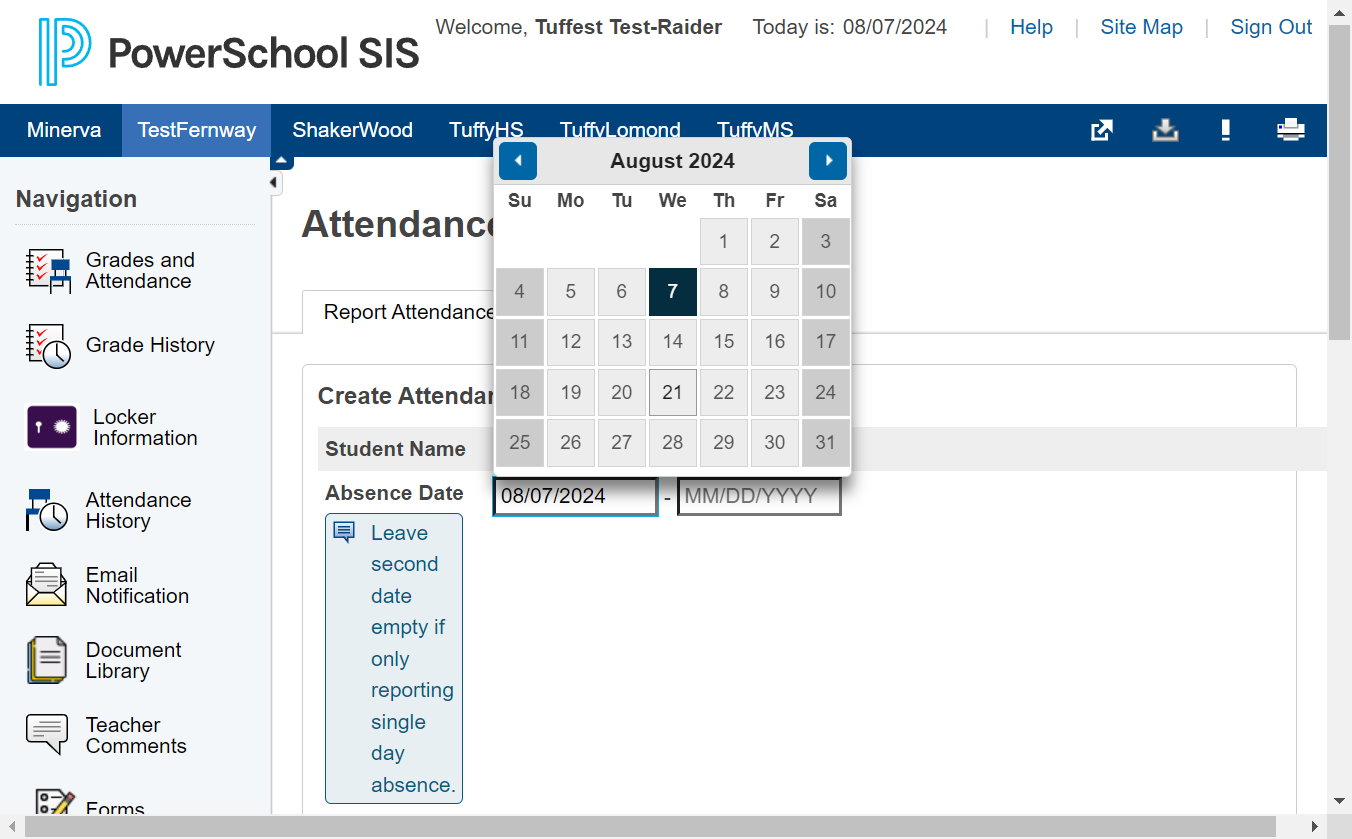
Task: Open the pop-out external link icon
Action: click(1102, 130)
